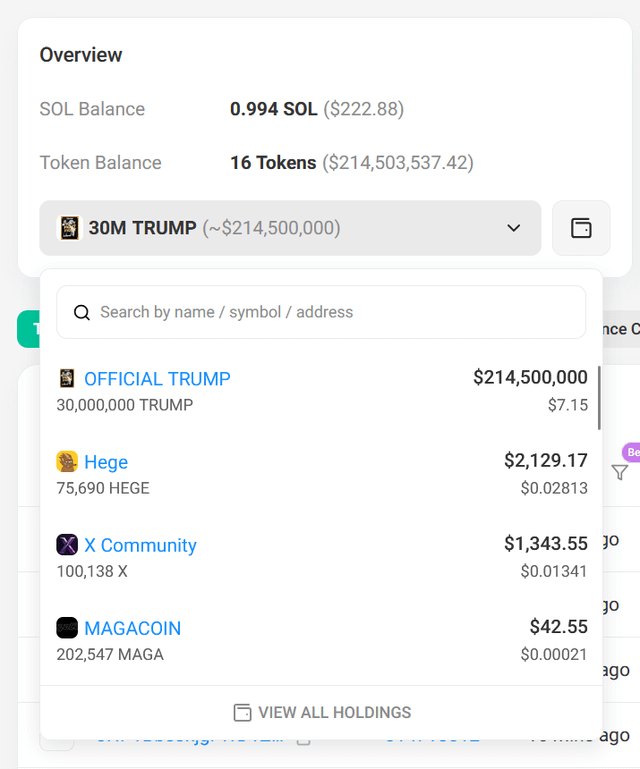Open the MAGACOIN token link
Screen dimensions: 640x769
click(132, 628)
